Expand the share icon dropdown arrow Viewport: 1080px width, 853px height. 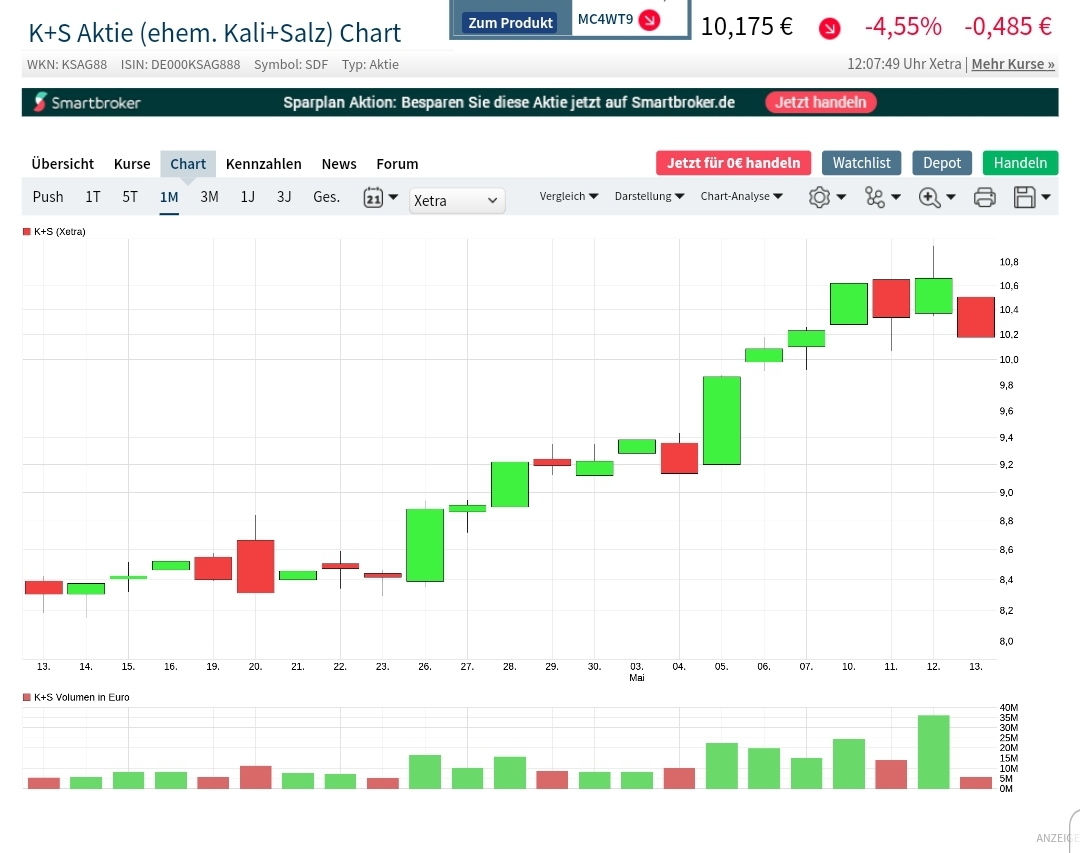pyautogui.click(x=895, y=197)
